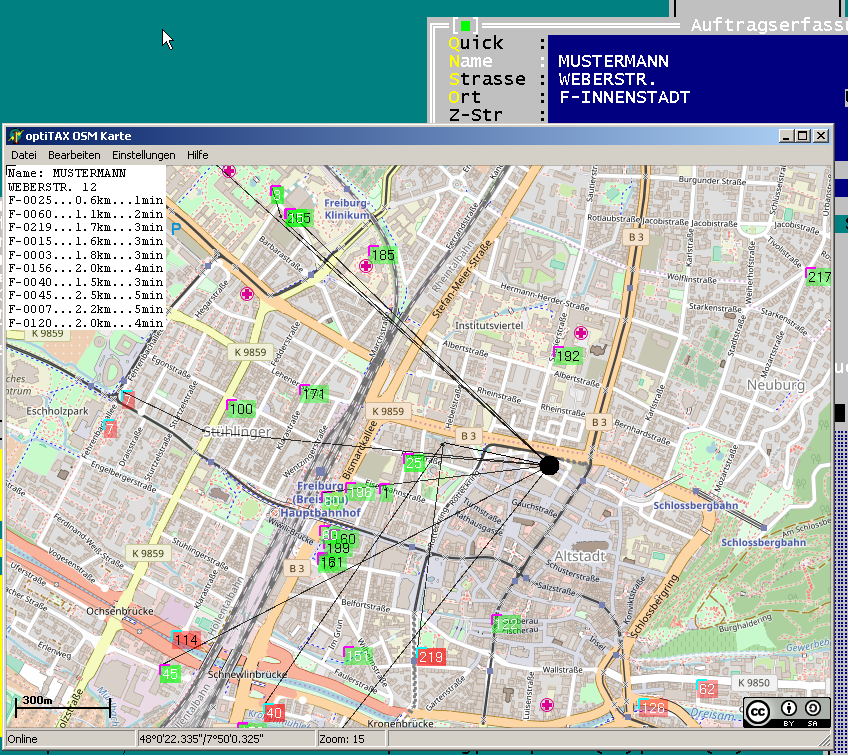
Task: Select taxi marker 25 on the map
Action: pyautogui.click(x=414, y=463)
